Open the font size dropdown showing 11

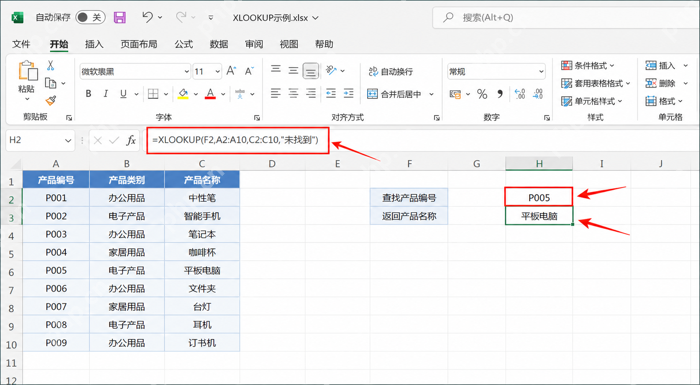click(217, 71)
